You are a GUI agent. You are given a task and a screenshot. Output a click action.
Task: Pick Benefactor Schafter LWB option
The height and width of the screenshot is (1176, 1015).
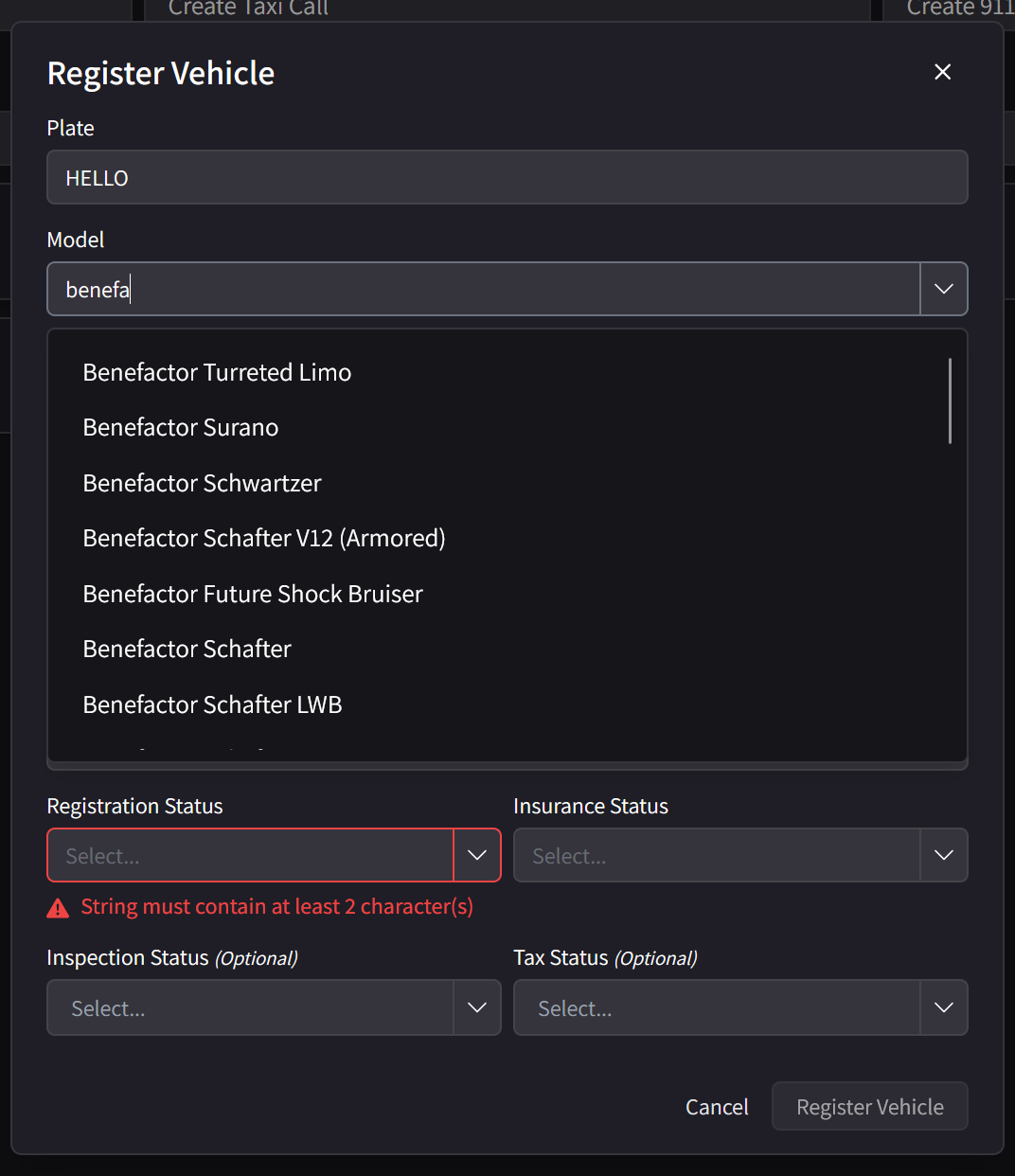tap(213, 705)
